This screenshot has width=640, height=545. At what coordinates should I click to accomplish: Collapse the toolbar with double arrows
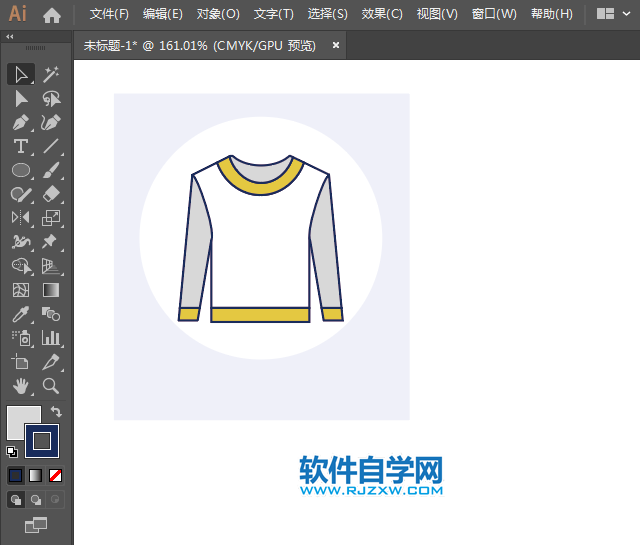coord(10,36)
